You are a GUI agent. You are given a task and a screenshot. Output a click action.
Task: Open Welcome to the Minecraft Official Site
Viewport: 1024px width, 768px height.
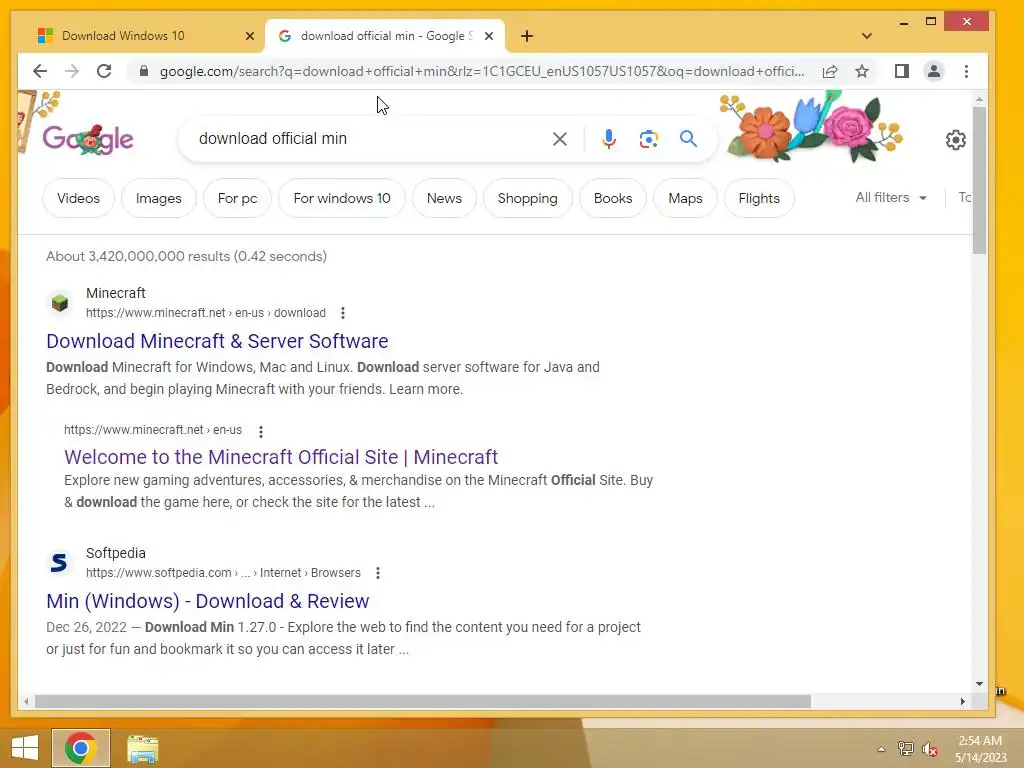(x=281, y=456)
